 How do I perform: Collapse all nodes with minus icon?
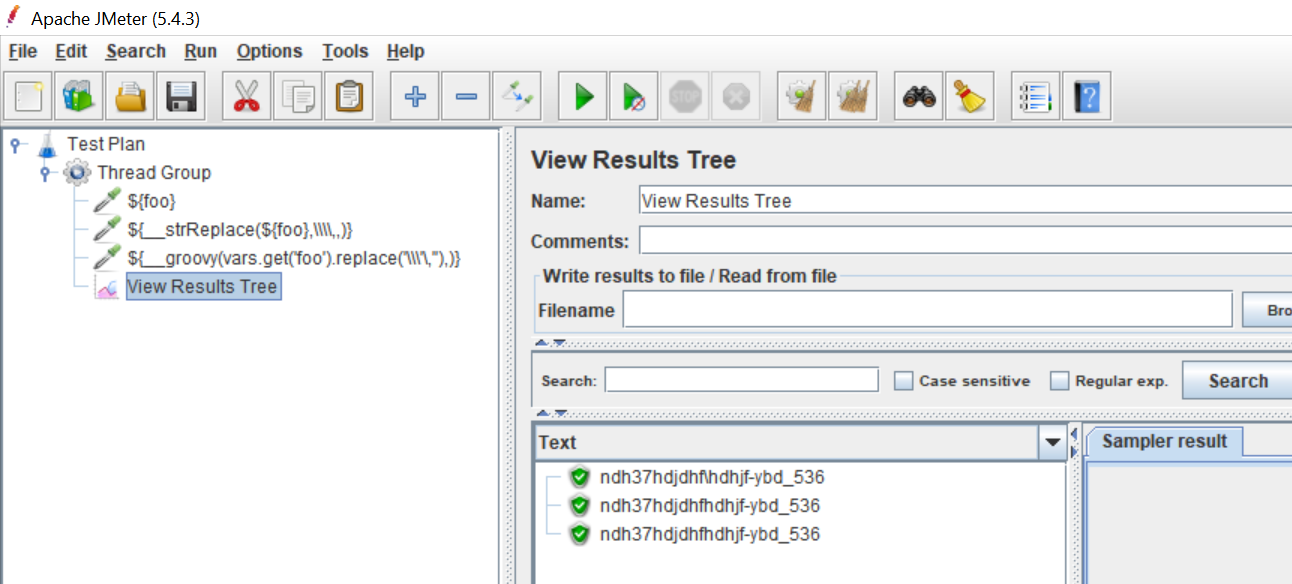(x=465, y=97)
